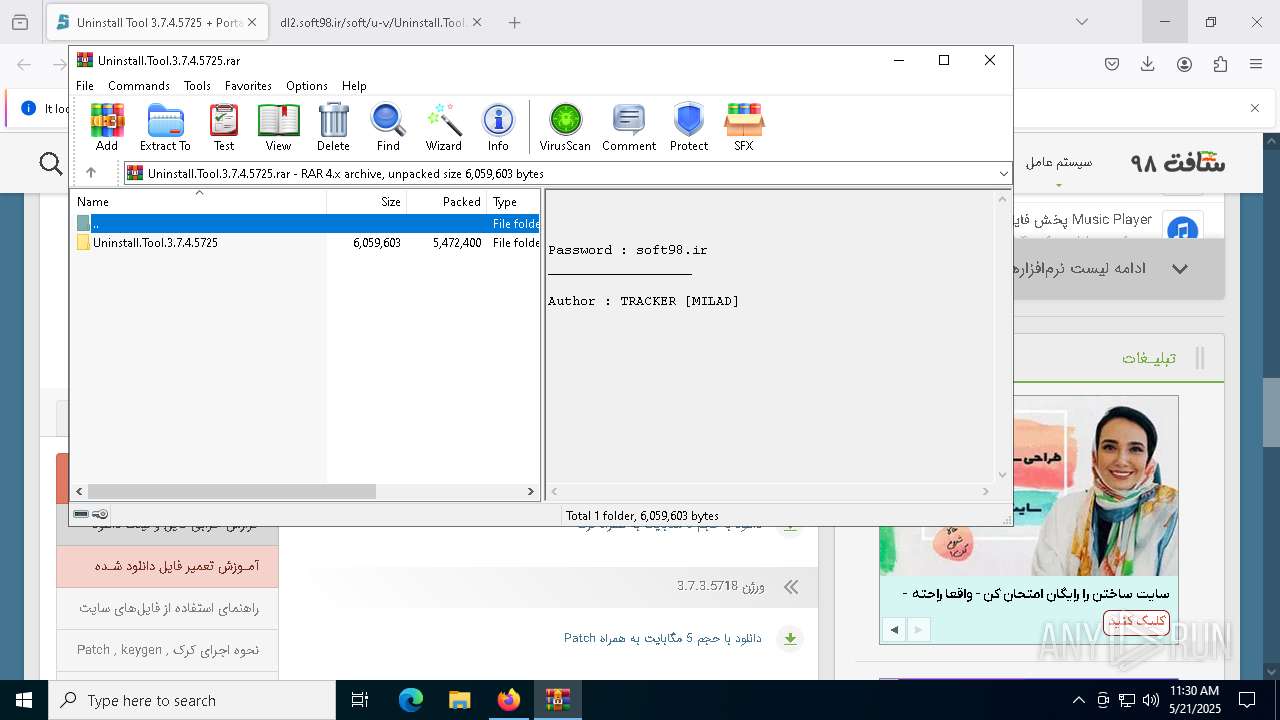Close the dl2.soft98.ir browser tab

point(476,22)
